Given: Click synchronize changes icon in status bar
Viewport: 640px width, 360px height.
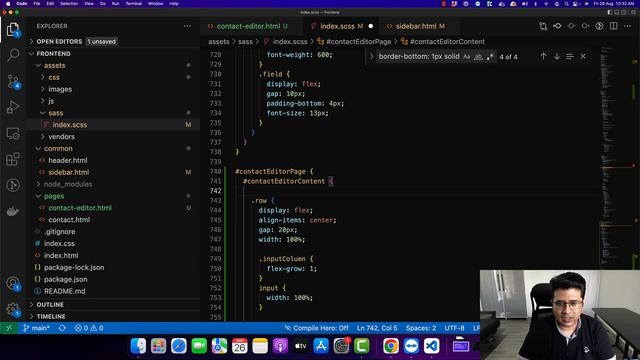Looking at the screenshot, I should [62, 328].
